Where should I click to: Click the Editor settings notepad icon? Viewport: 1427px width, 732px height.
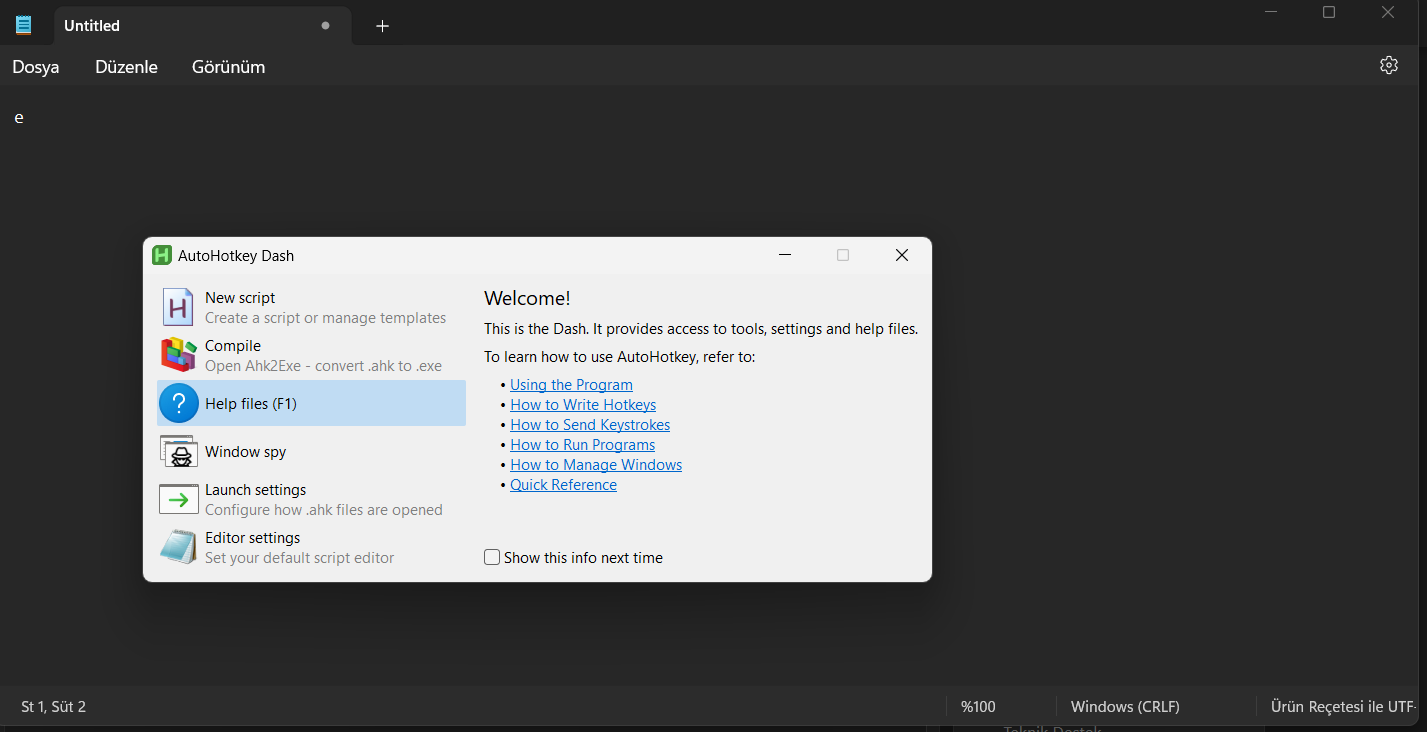pyautogui.click(x=179, y=547)
